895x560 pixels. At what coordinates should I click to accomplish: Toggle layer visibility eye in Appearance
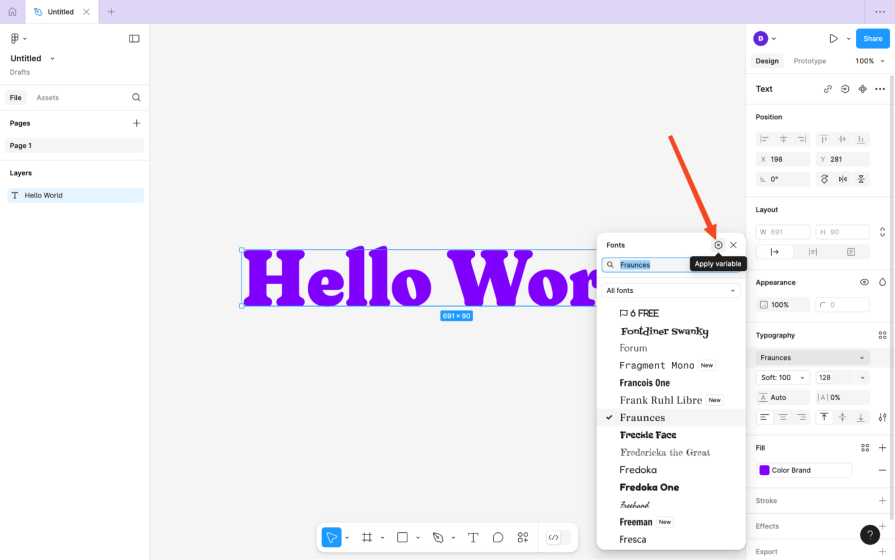[x=864, y=282]
